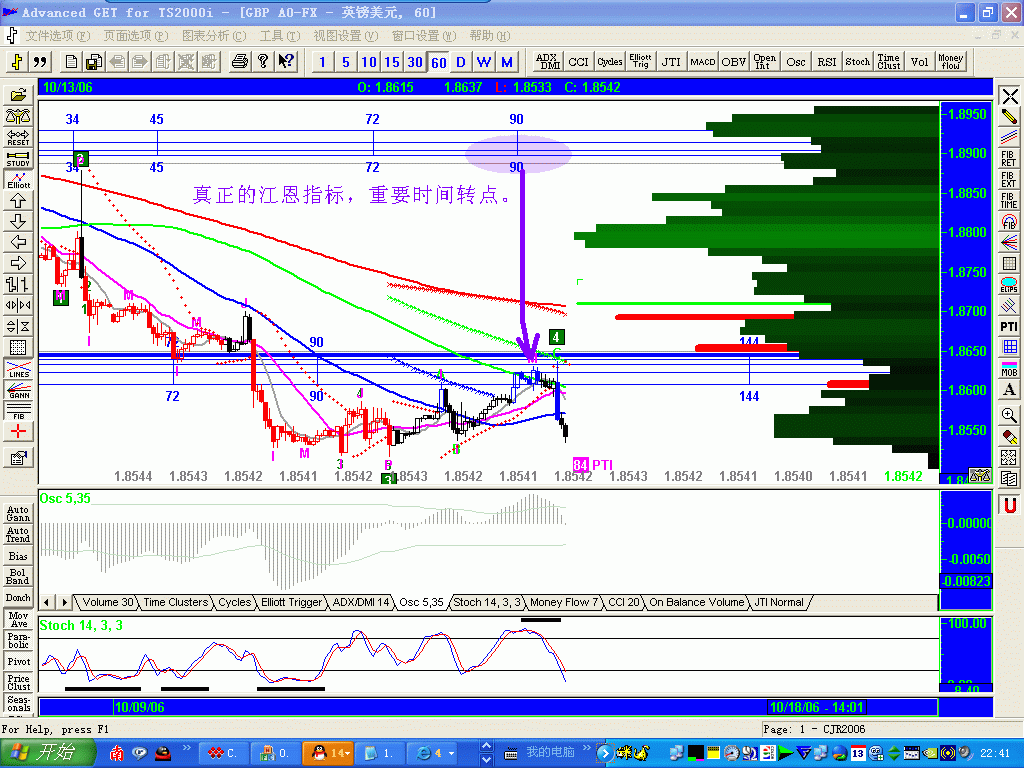Click the 开始 Start button
The image size is (1024, 768).
tap(41, 752)
